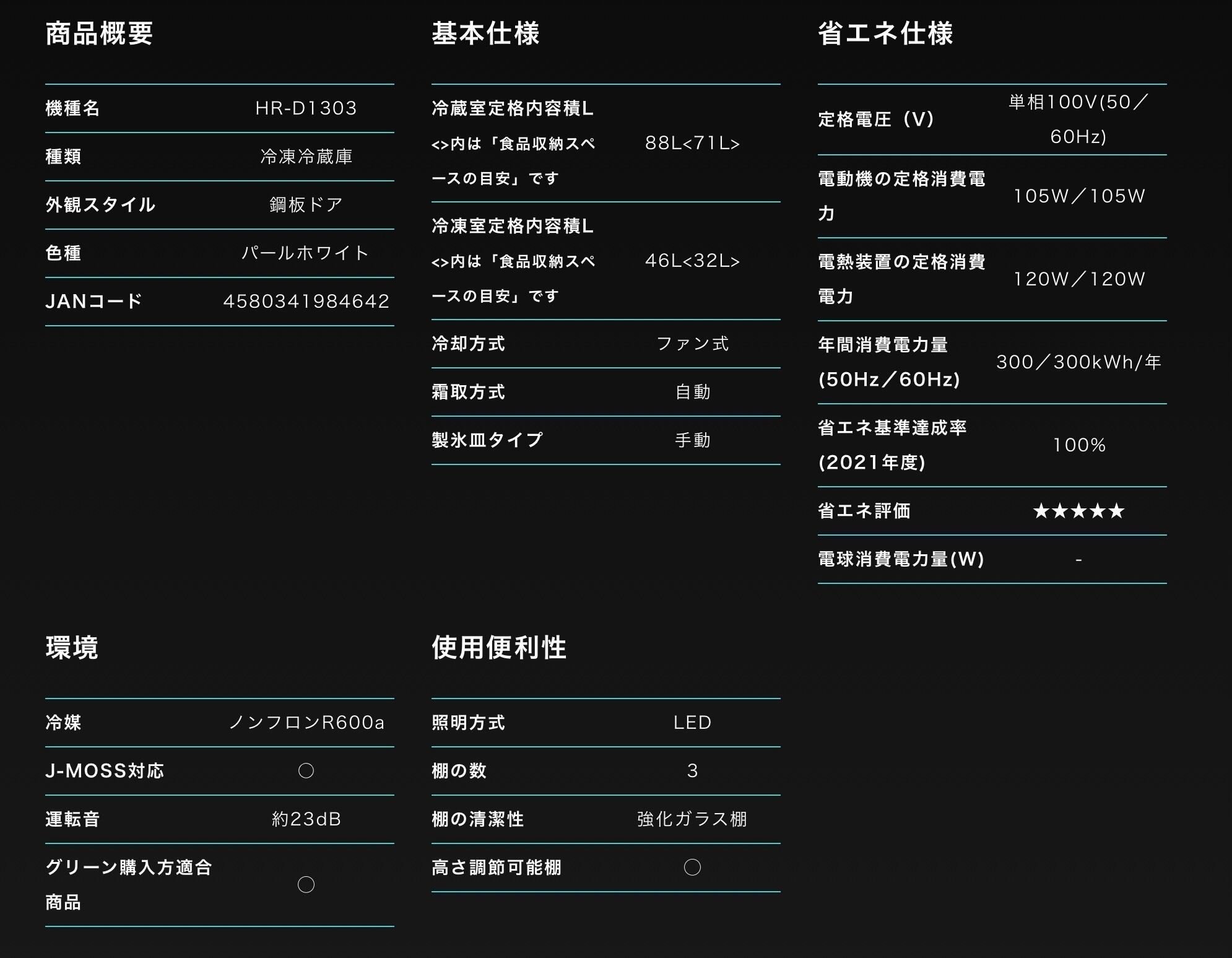Click the LED lighting method value
This screenshot has width=1232, height=958.
pos(692,723)
